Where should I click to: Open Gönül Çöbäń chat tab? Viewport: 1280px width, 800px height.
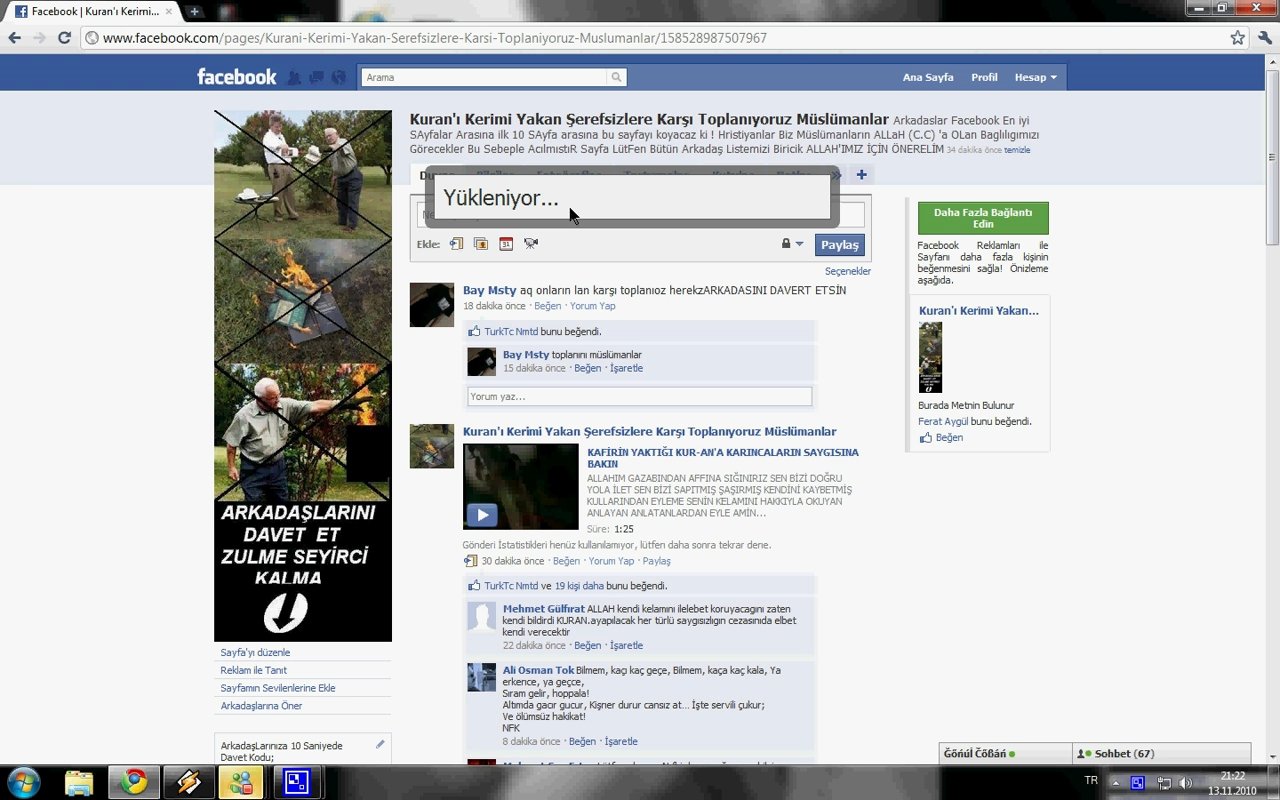pos(1006,754)
